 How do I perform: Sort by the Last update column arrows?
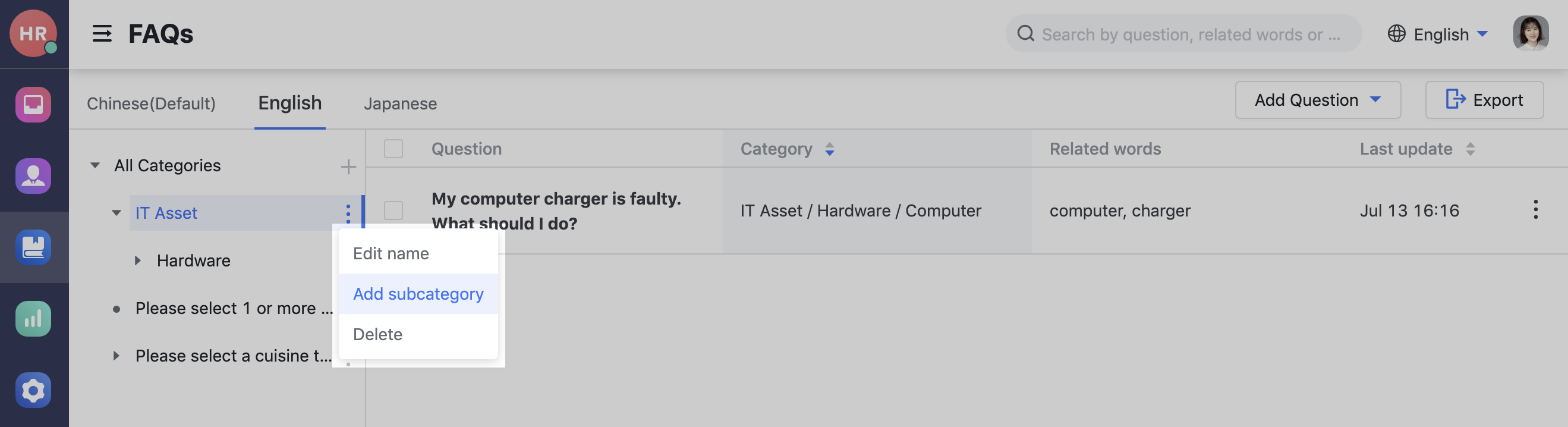tap(1471, 148)
